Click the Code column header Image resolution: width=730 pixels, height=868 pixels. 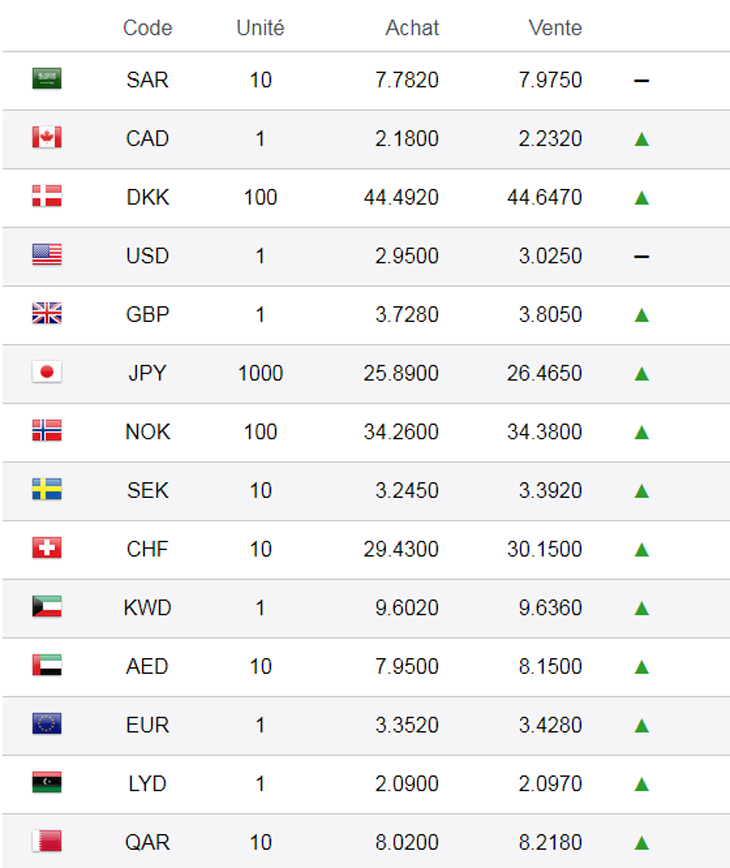147,28
